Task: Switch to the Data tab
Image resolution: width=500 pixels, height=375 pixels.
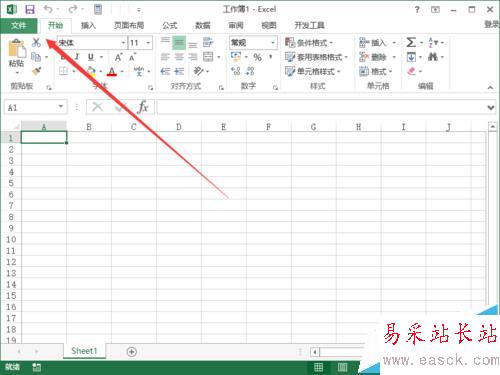Action: pyautogui.click(x=203, y=25)
